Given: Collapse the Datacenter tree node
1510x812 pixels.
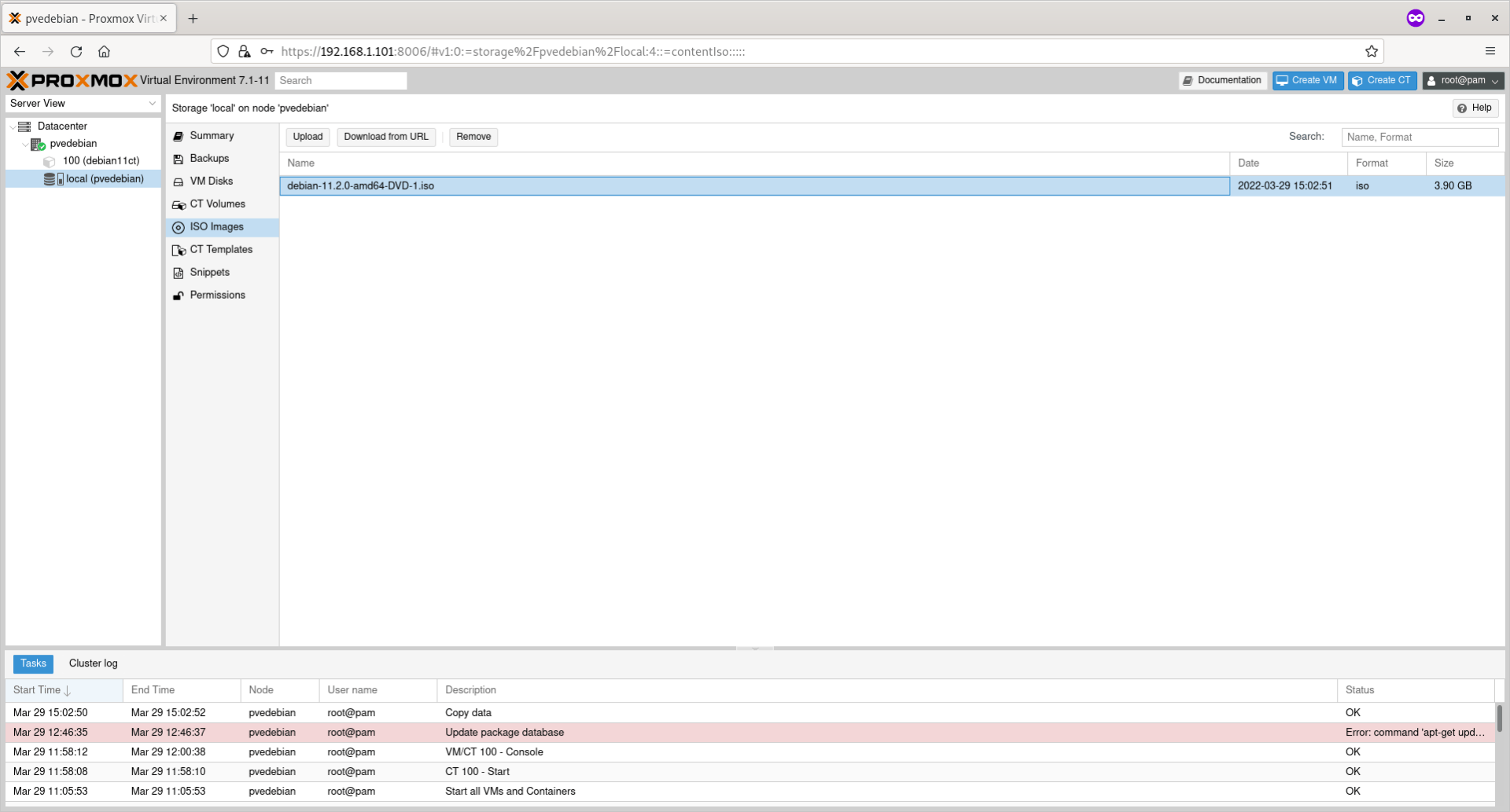Looking at the screenshot, I should click(x=12, y=126).
